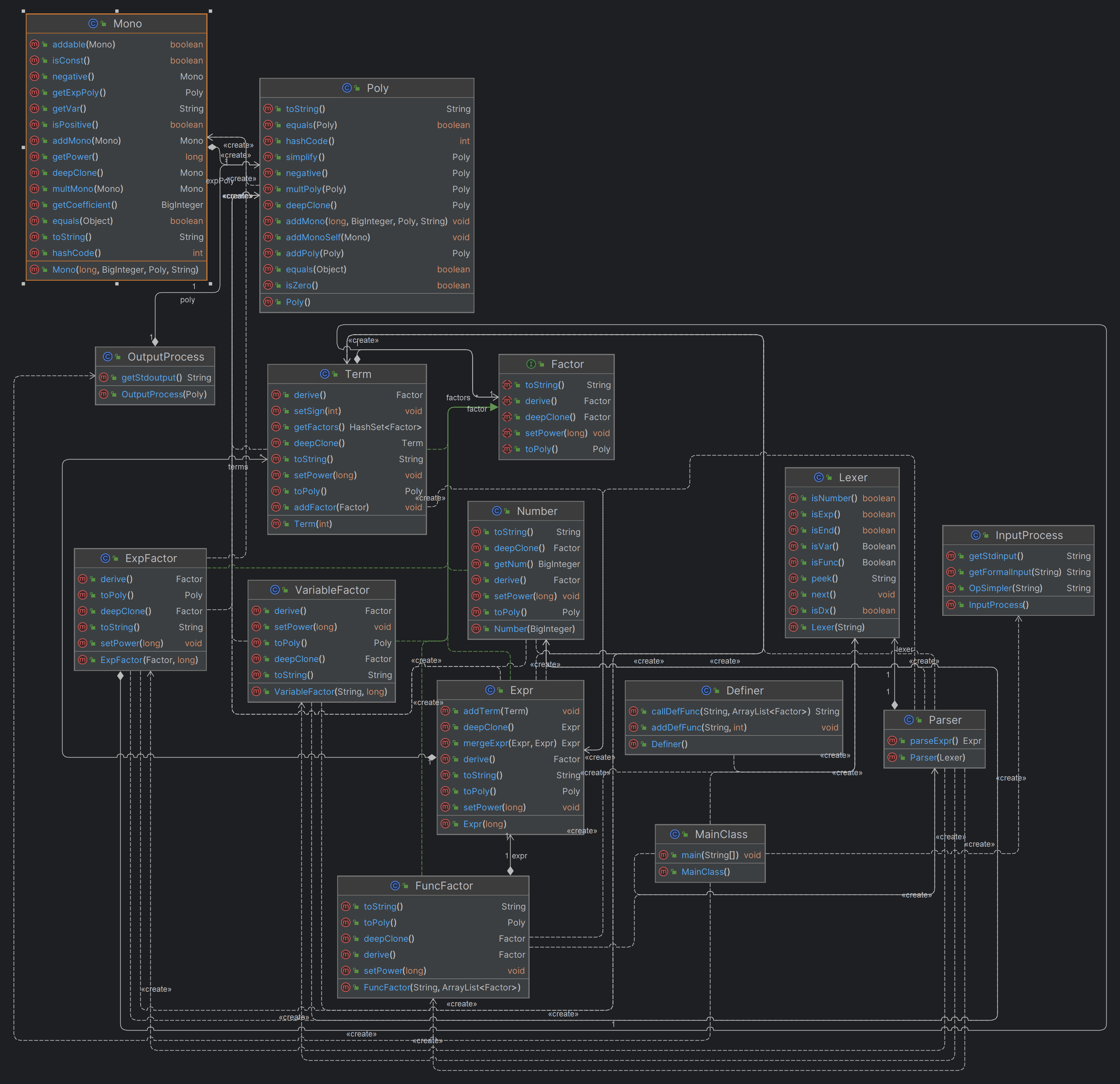Click the class icon next to Poly title
Viewport: 1120px width, 1084px height.
[x=347, y=88]
